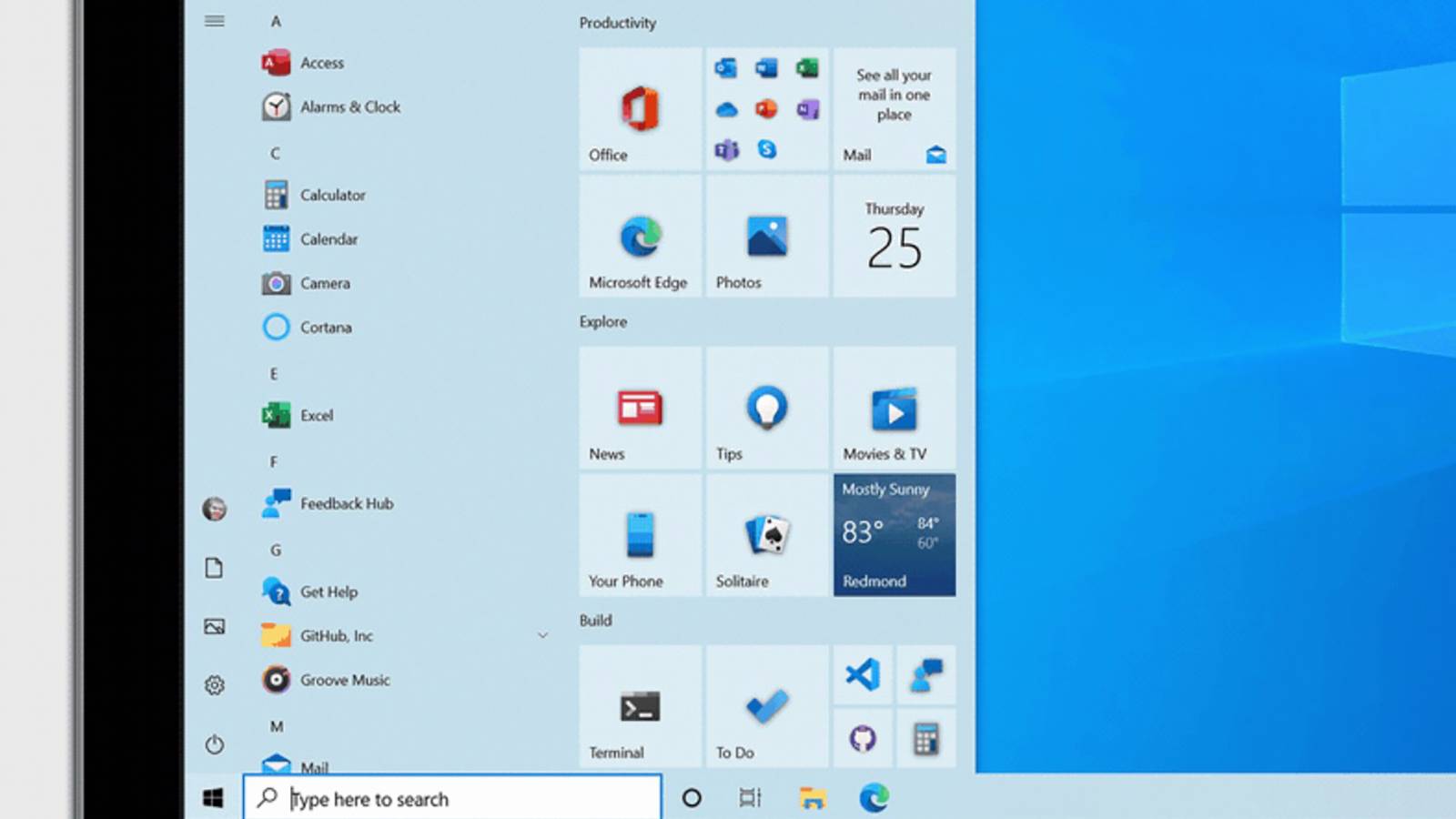Launch Groove Music
Viewport: 1456px width, 819px height.
pyautogui.click(x=326, y=680)
